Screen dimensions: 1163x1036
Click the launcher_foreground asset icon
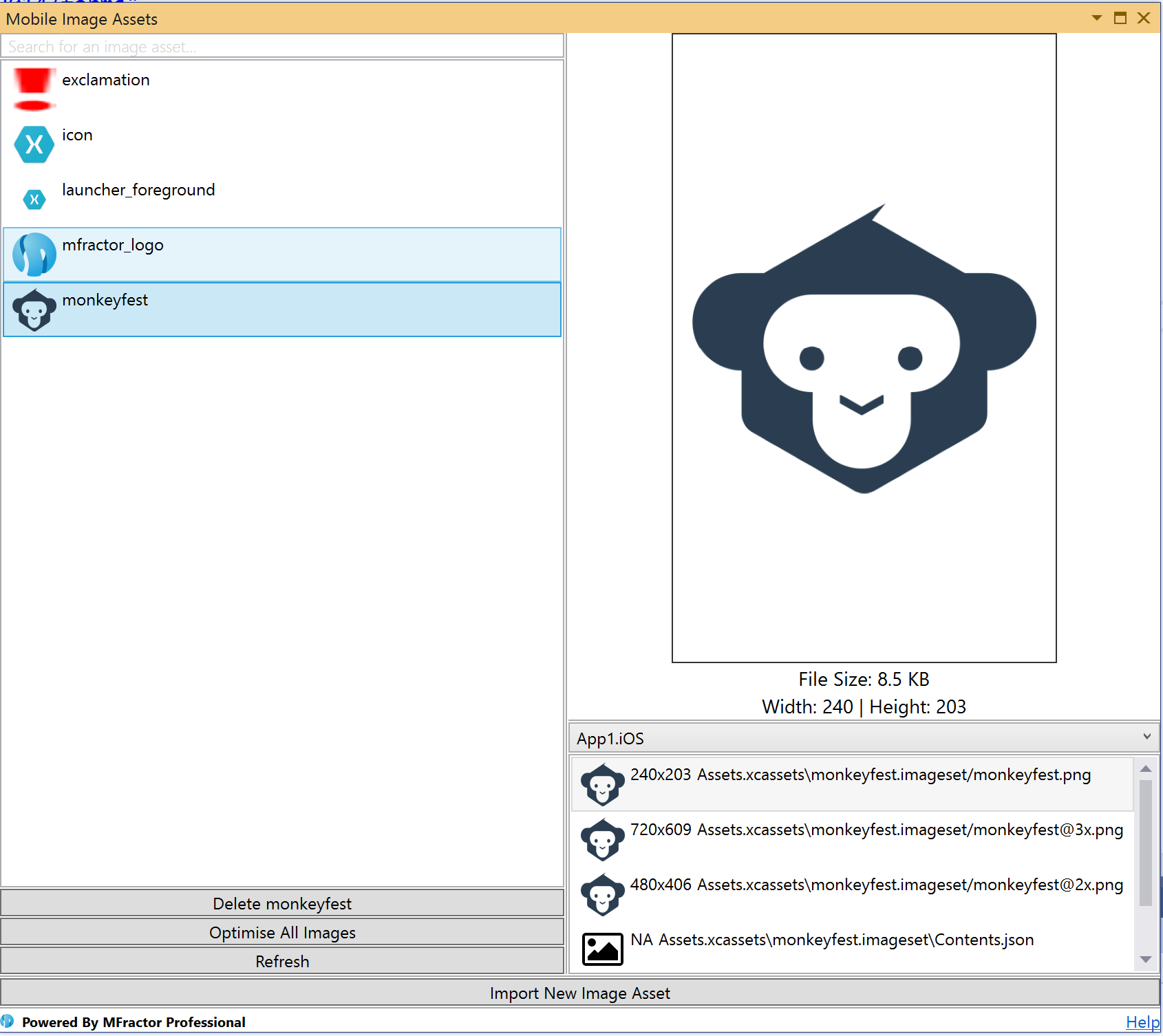[34, 199]
